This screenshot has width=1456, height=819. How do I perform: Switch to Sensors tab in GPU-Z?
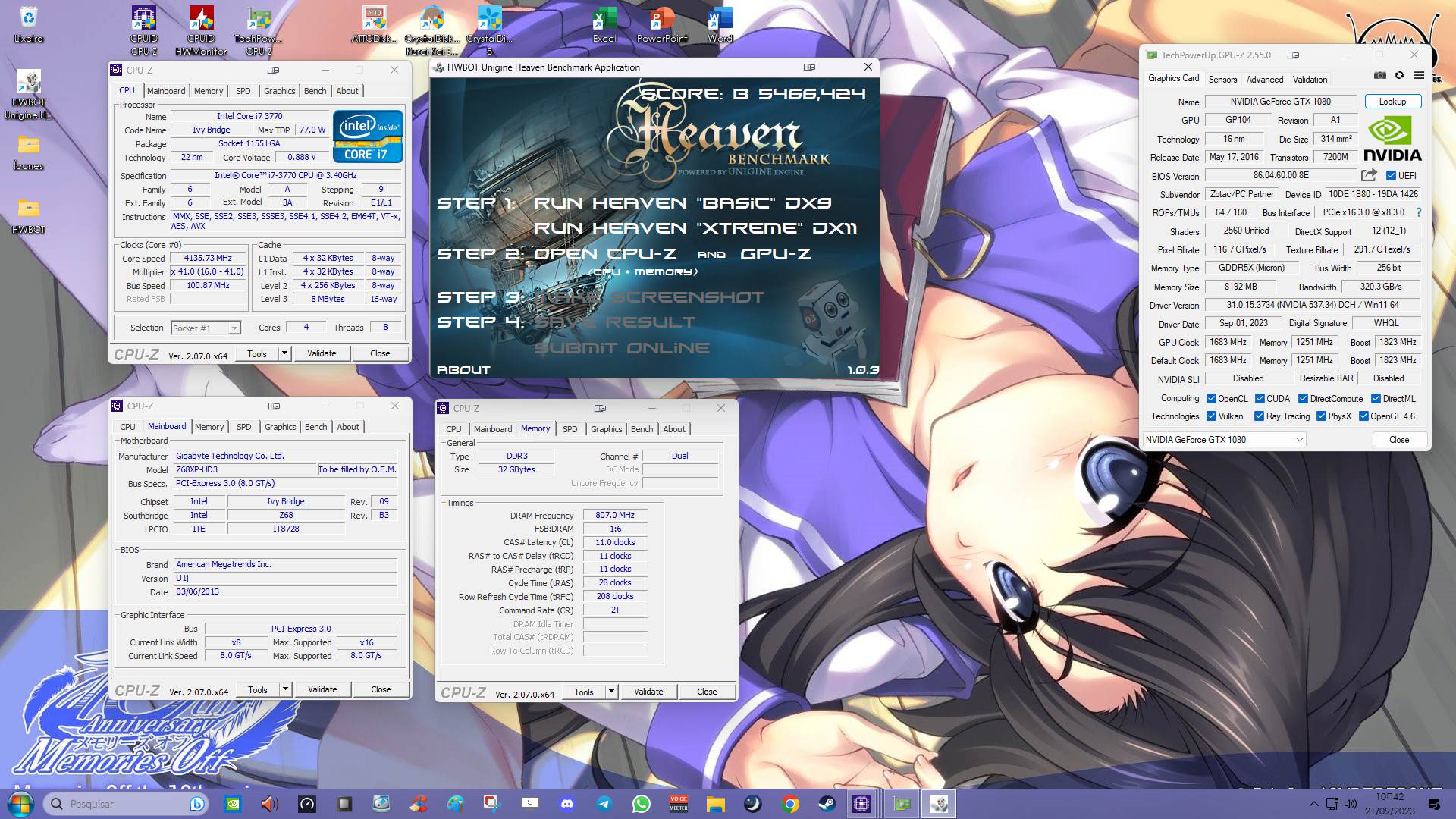pyautogui.click(x=1222, y=79)
